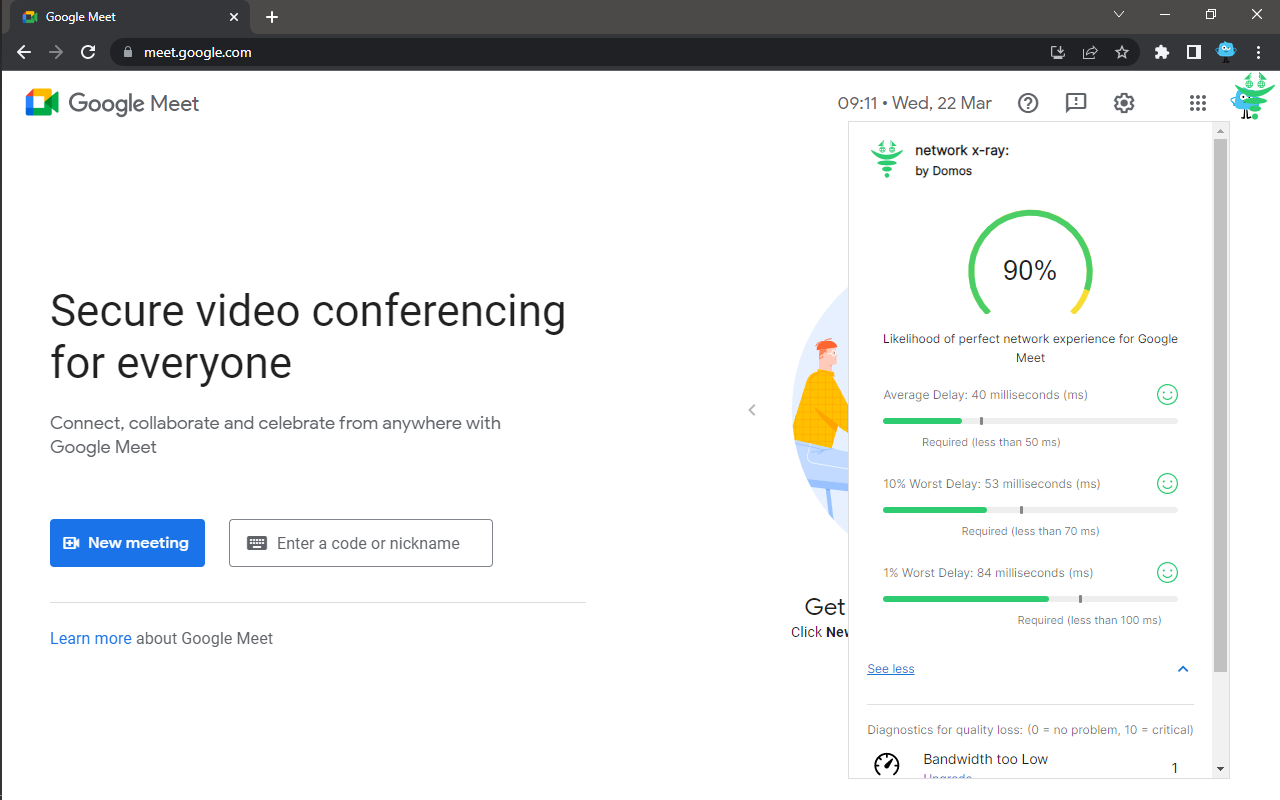Toggle the Chrome side panel icon
The height and width of the screenshot is (800, 1280).
point(1194,52)
